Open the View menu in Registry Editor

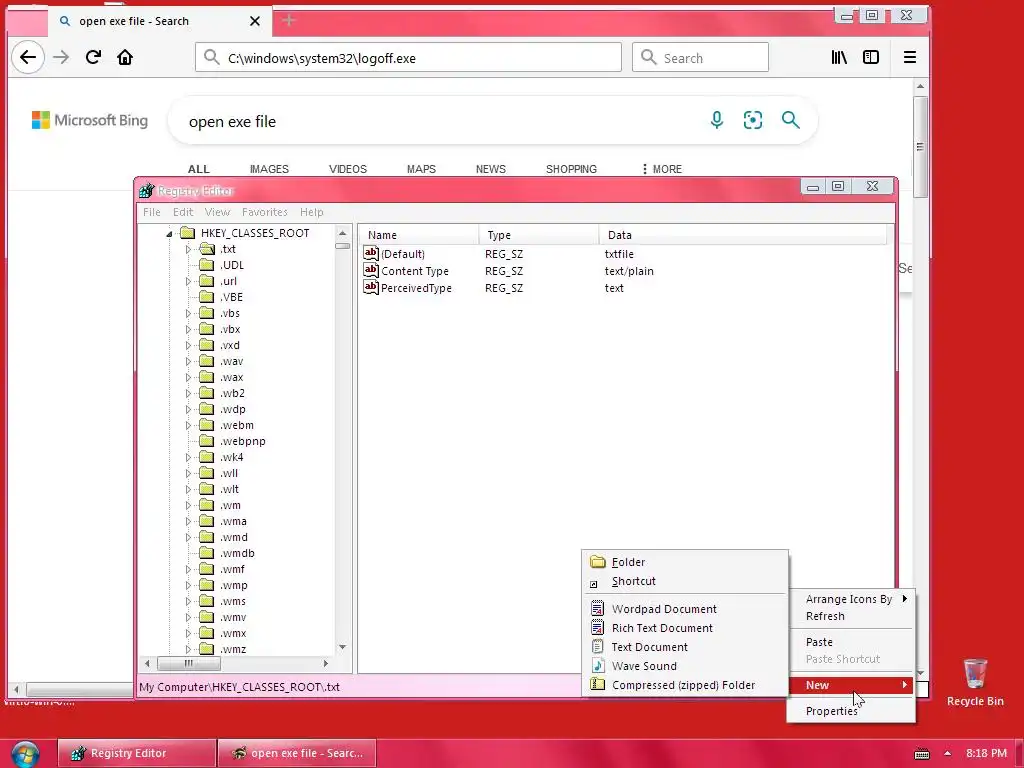(217, 212)
